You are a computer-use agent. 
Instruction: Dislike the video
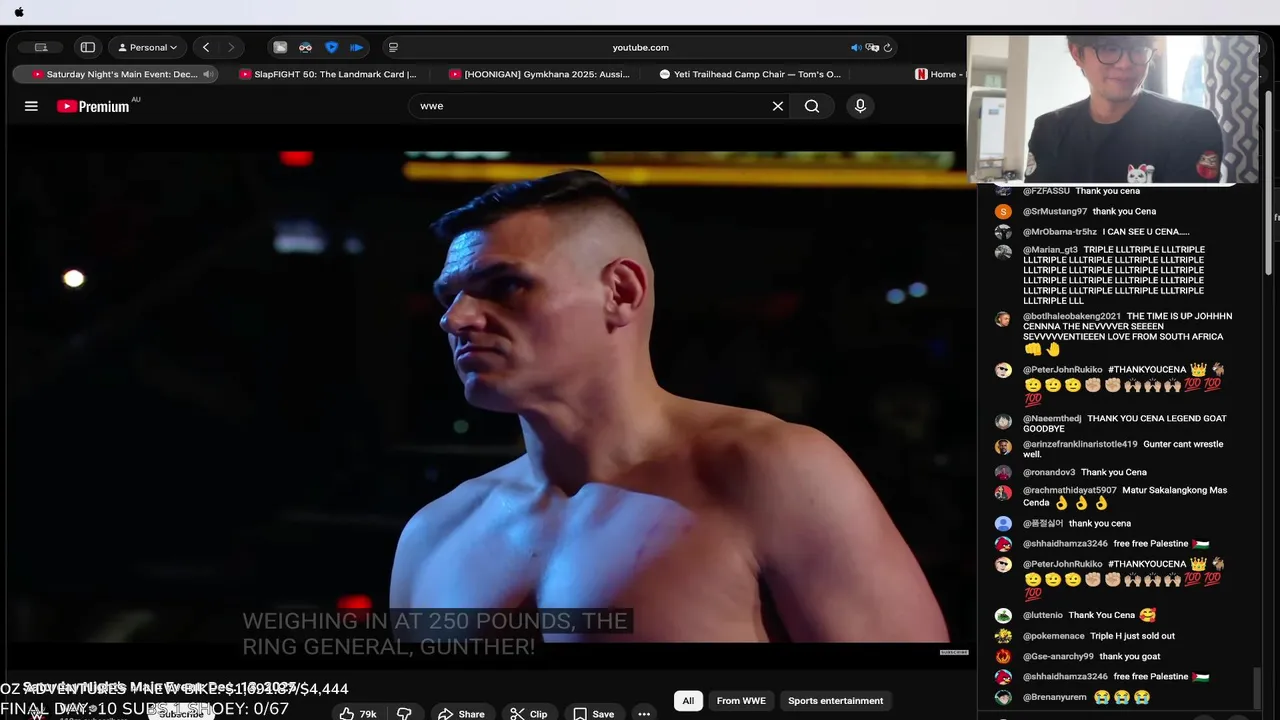404,713
